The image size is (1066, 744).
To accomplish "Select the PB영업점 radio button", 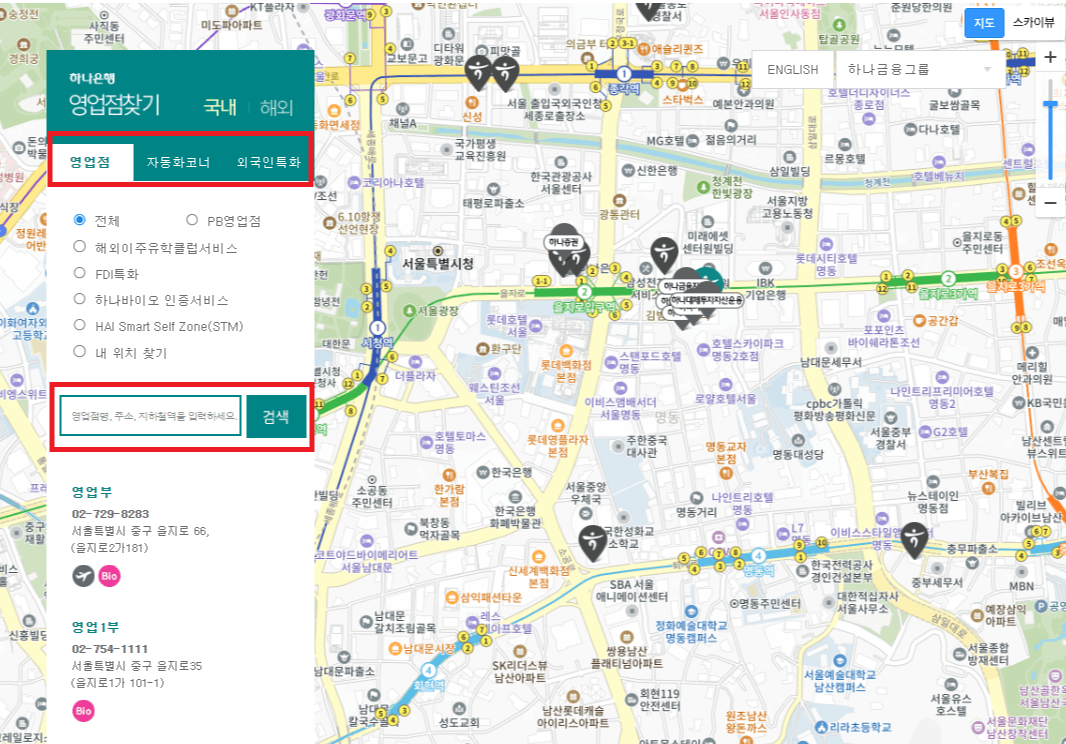I will point(192,220).
